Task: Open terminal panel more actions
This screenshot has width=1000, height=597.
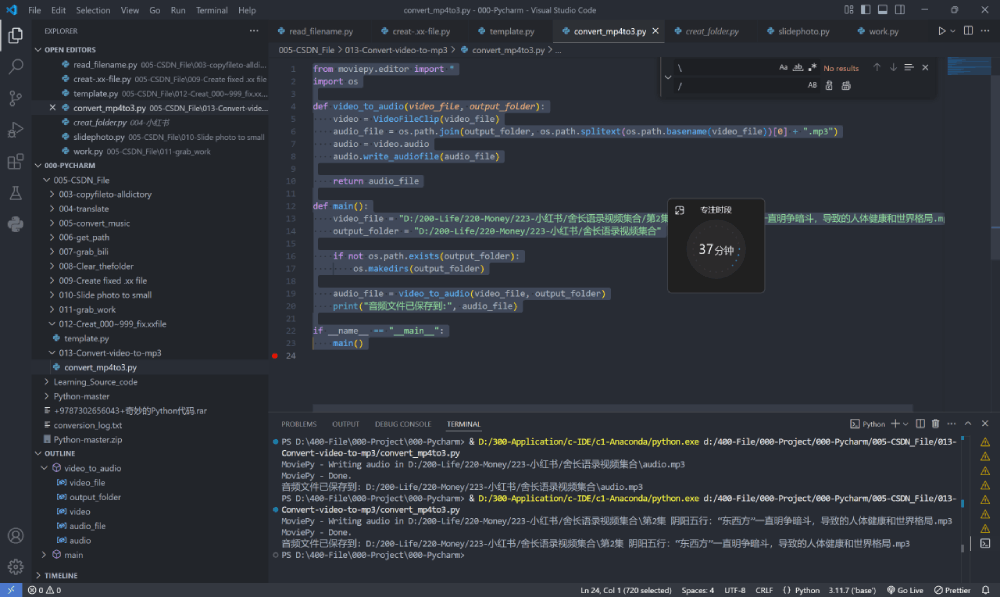Action: 952,424
